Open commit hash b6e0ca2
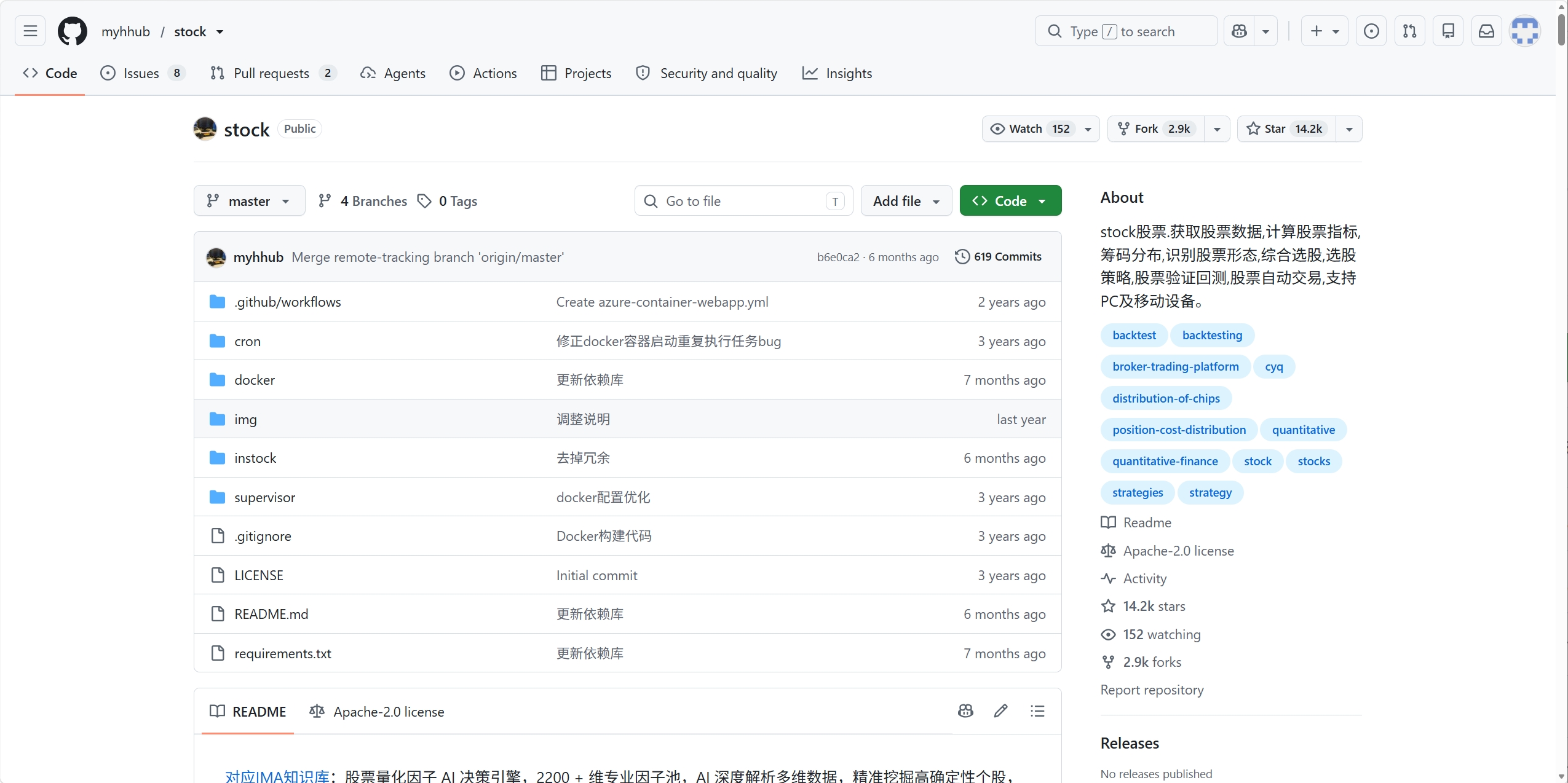Screen dimensions: 1568x783 (x=838, y=257)
